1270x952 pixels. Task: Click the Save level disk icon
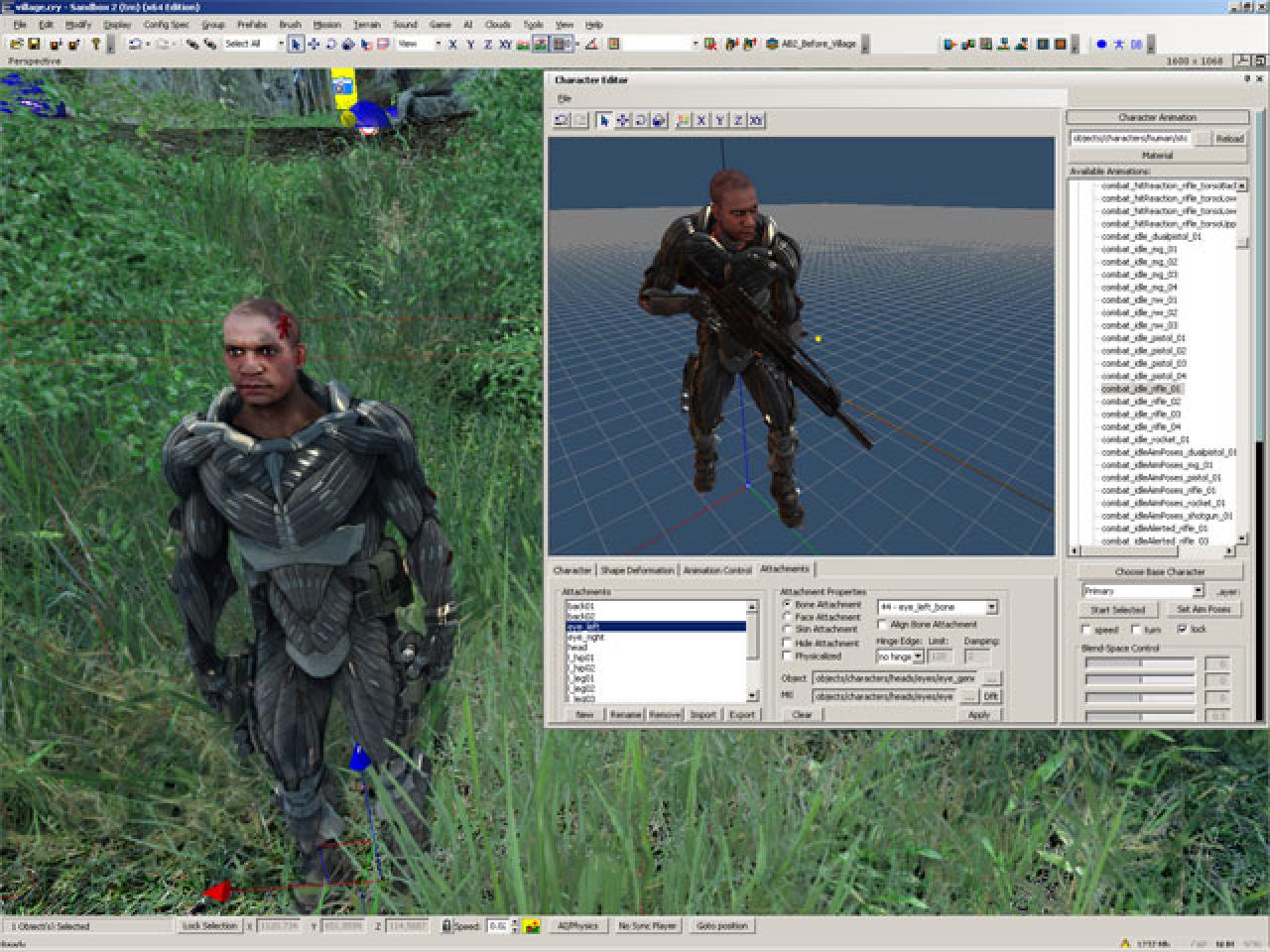click(34, 44)
